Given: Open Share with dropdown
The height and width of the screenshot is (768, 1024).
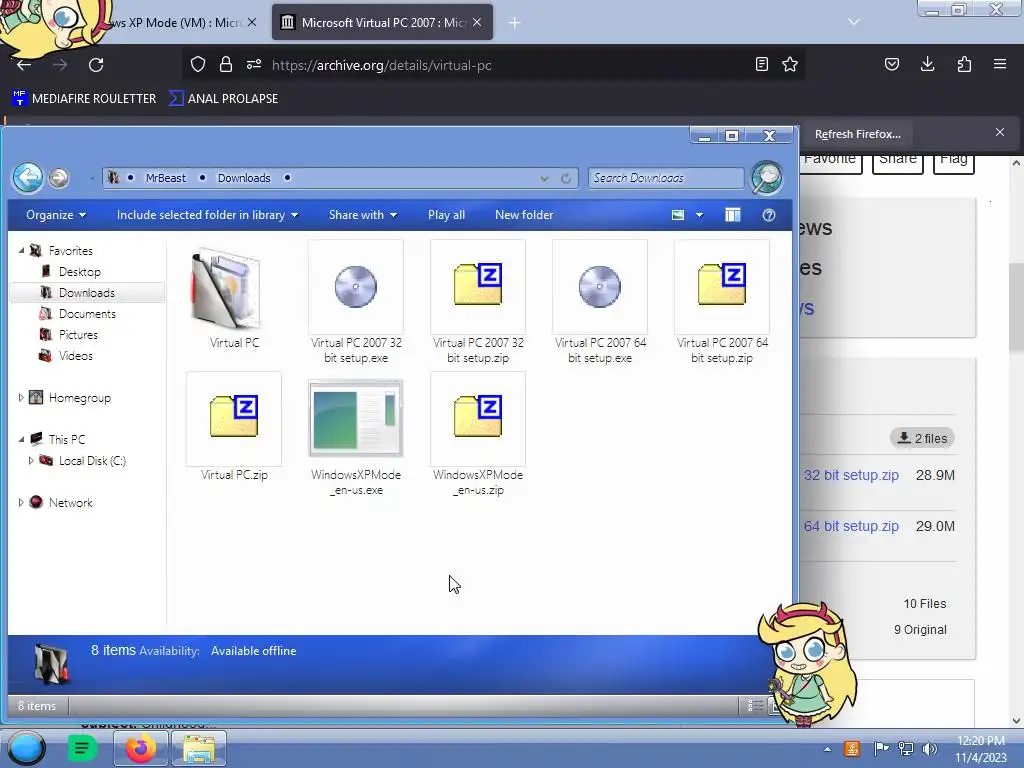Looking at the screenshot, I should pyautogui.click(x=363, y=215).
